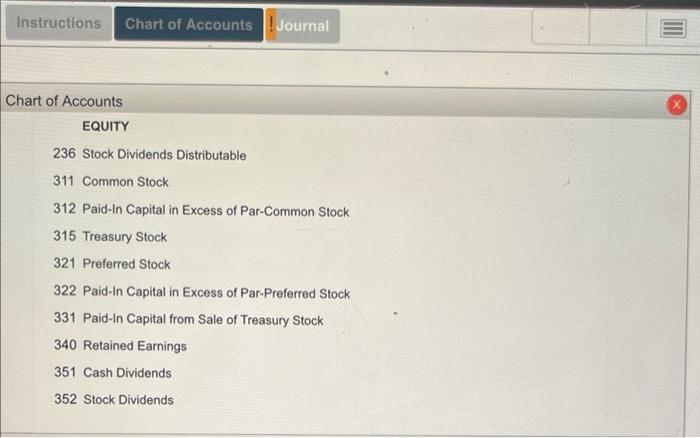The width and height of the screenshot is (700, 438).
Task: Close the Chart of Accounts panel
Action: (x=676, y=105)
